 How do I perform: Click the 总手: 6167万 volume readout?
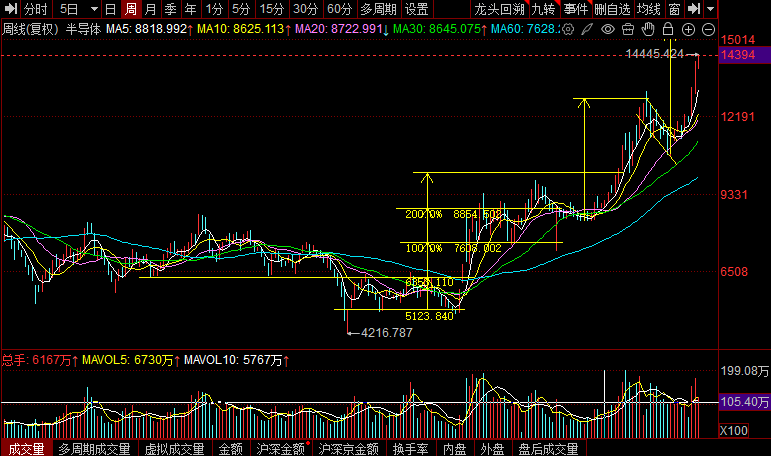(40, 360)
